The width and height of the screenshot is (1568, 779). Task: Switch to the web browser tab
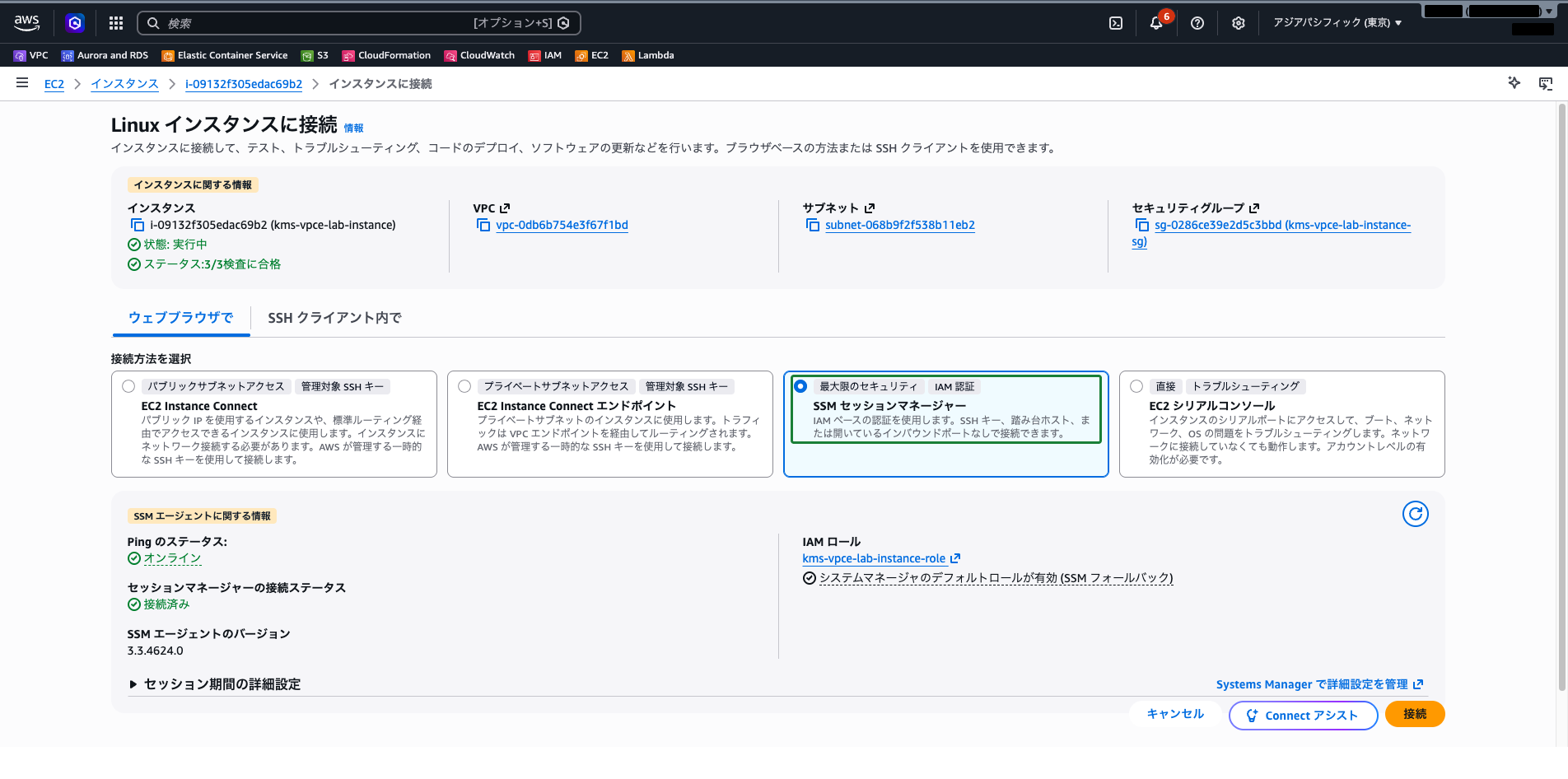(181, 318)
